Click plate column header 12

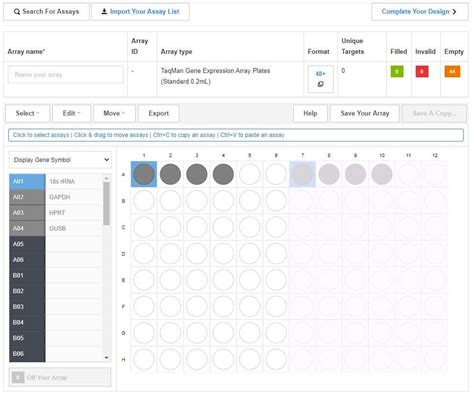point(435,155)
